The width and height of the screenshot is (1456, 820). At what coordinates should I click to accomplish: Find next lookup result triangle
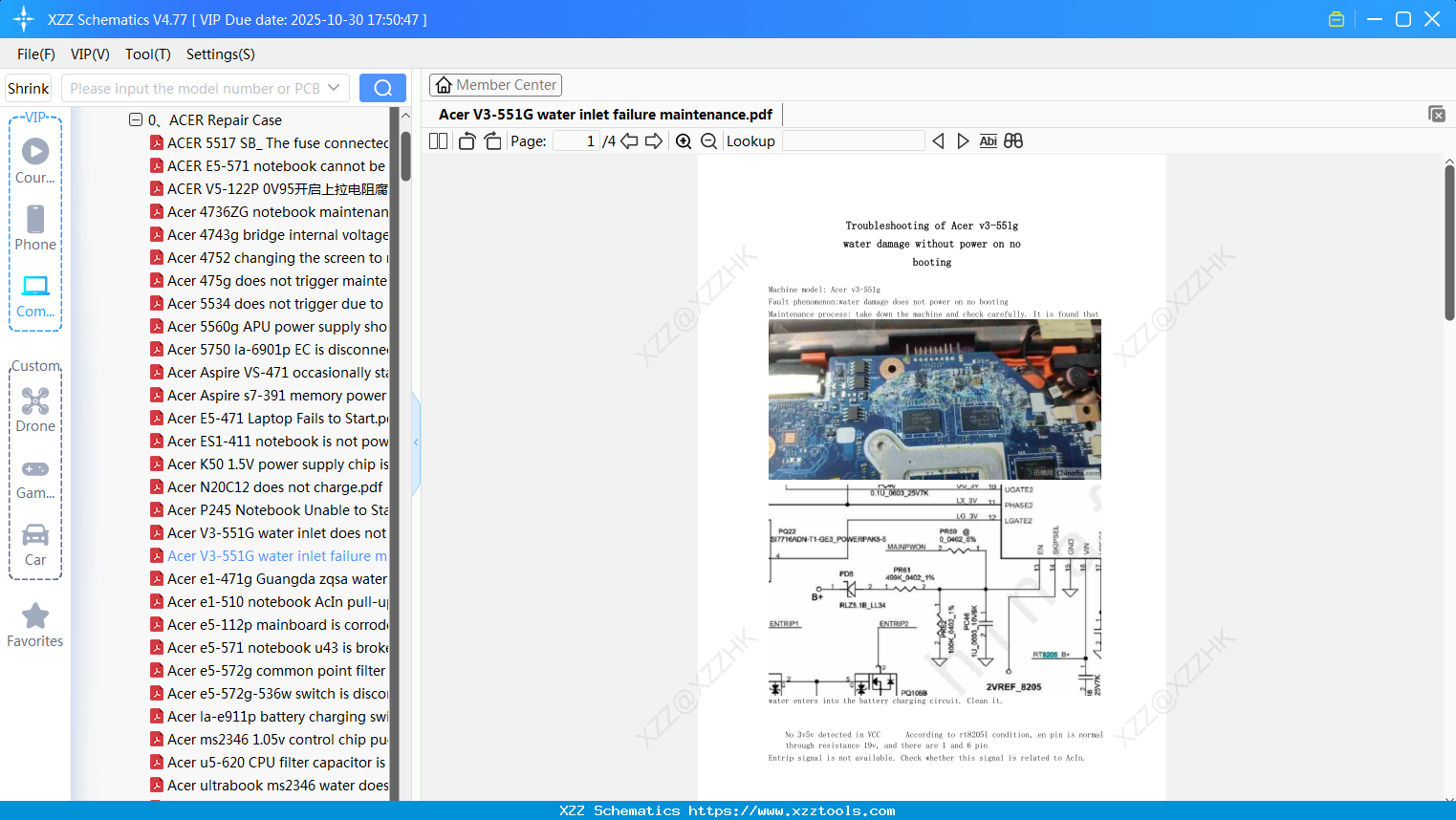(x=963, y=141)
